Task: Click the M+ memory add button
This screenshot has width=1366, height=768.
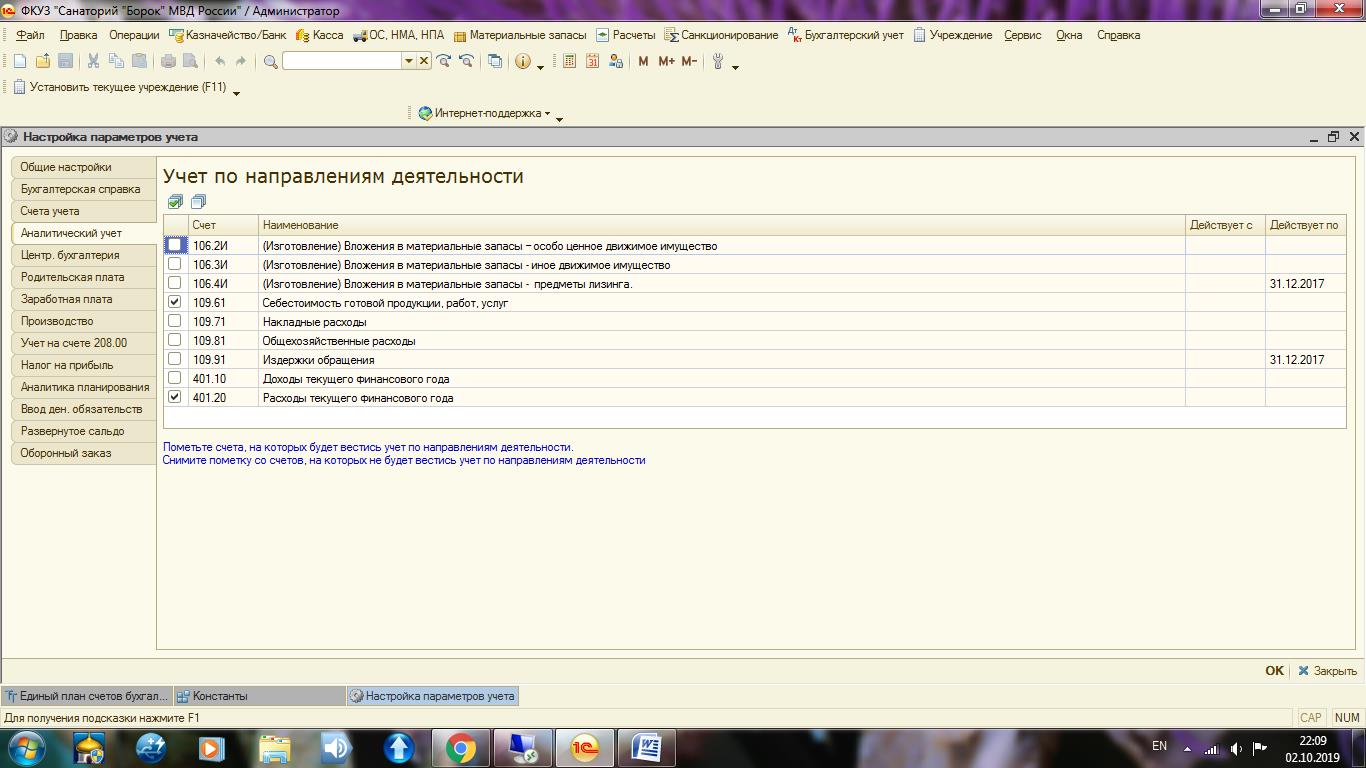Action: pos(666,61)
